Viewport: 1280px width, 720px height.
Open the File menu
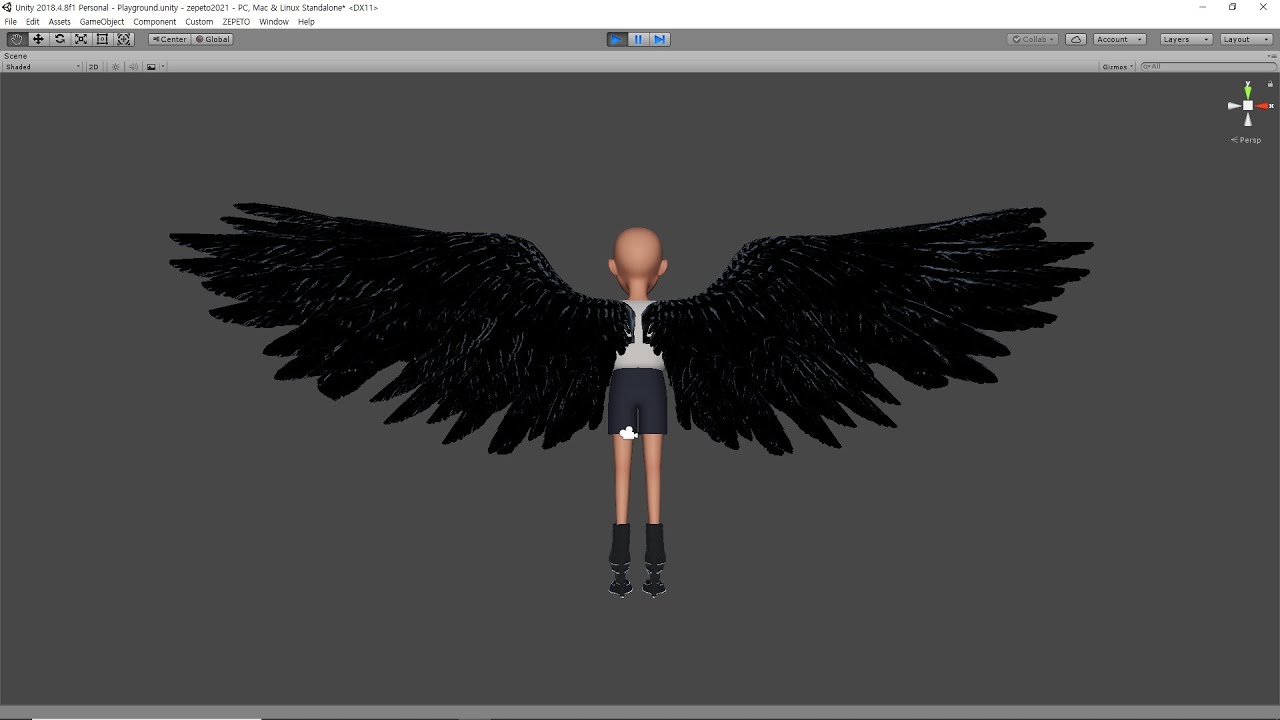coord(11,22)
